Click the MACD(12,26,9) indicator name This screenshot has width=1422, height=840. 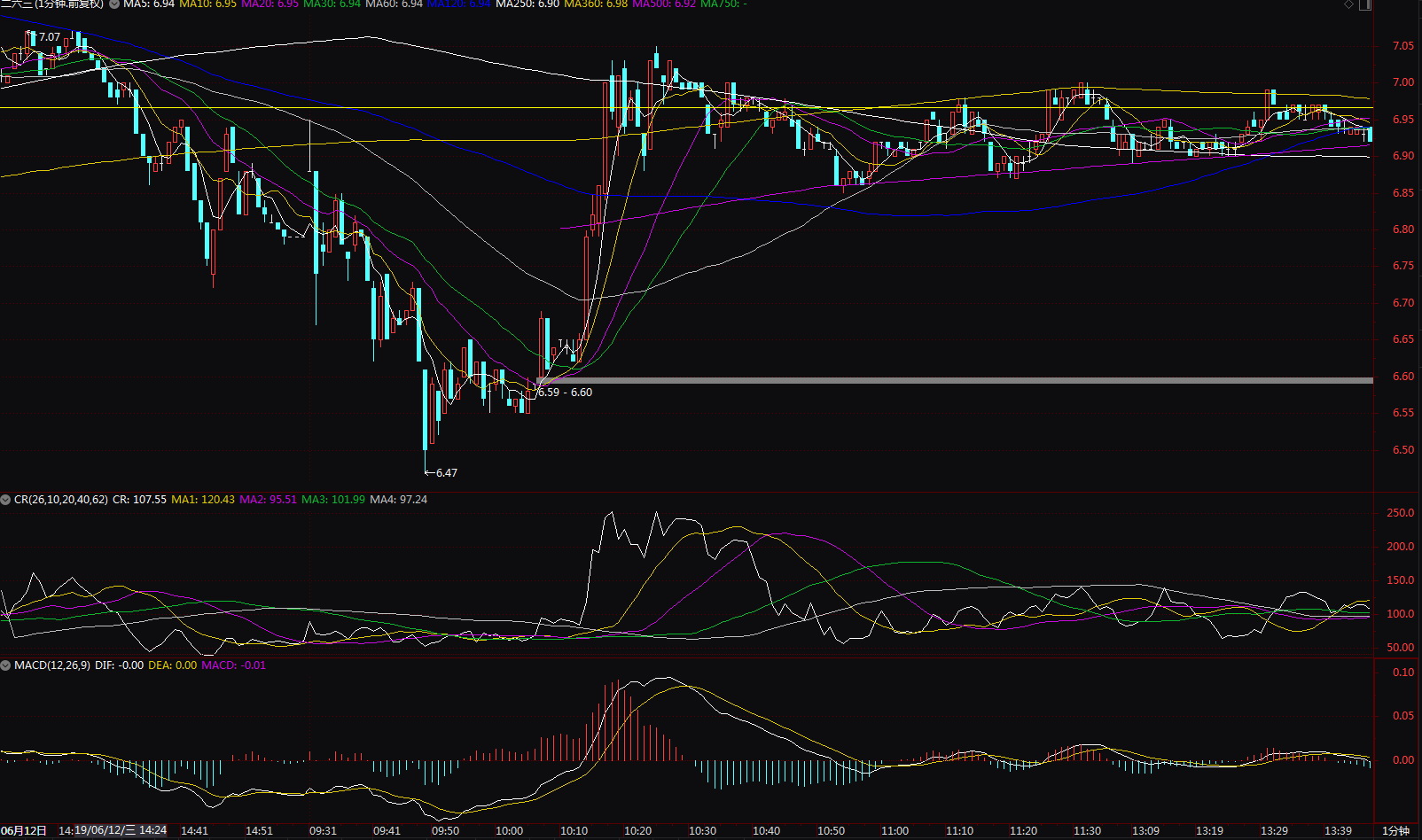click(51, 665)
